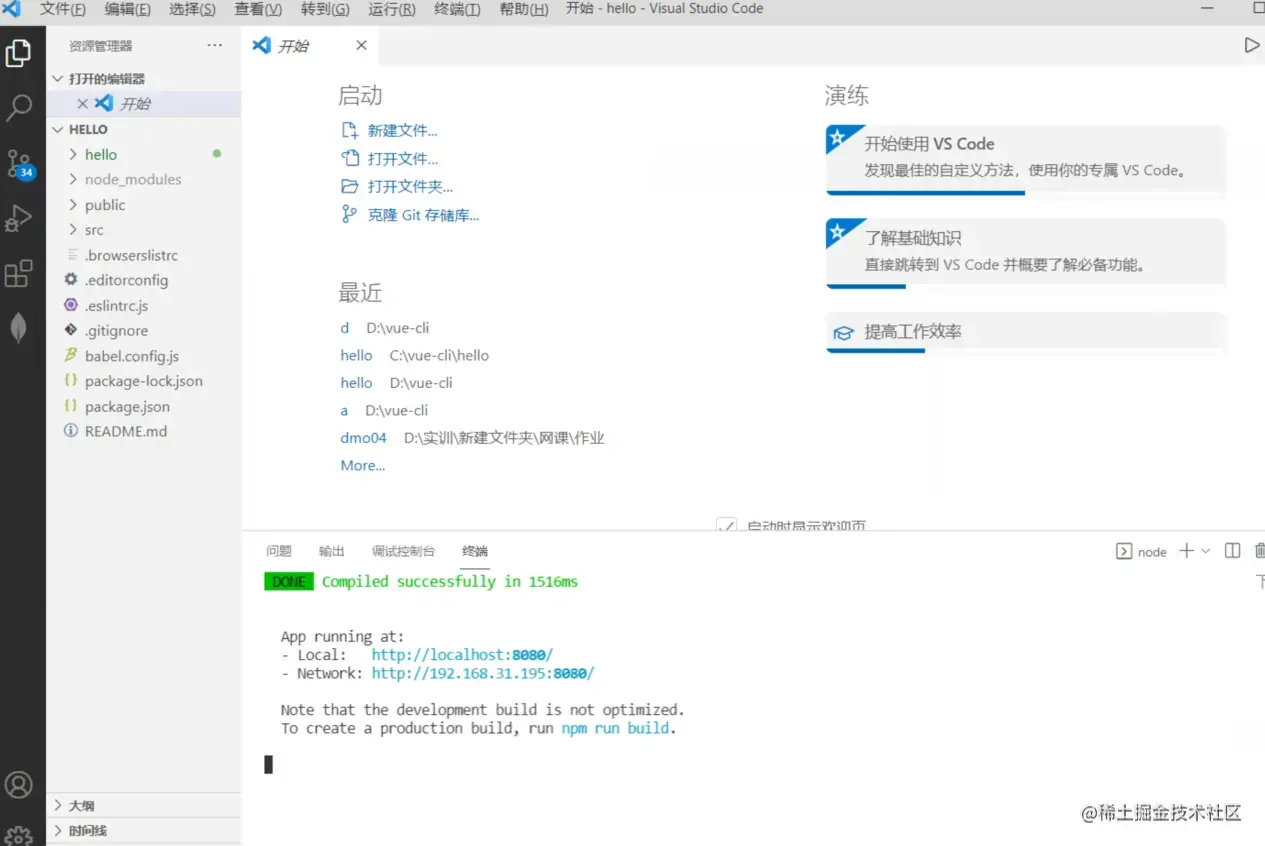Viewport: 1265px width, 846px height.
Task: Open the MongoDB leaf icon view
Action: (18, 328)
